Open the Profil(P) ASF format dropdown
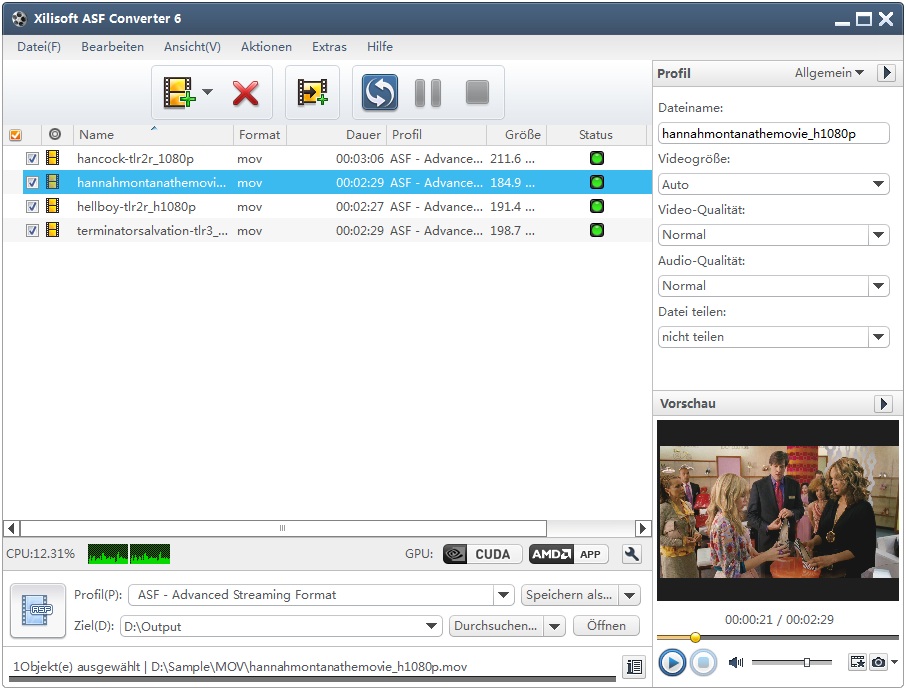The height and width of the screenshot is (690, 906). click(503, 595)
